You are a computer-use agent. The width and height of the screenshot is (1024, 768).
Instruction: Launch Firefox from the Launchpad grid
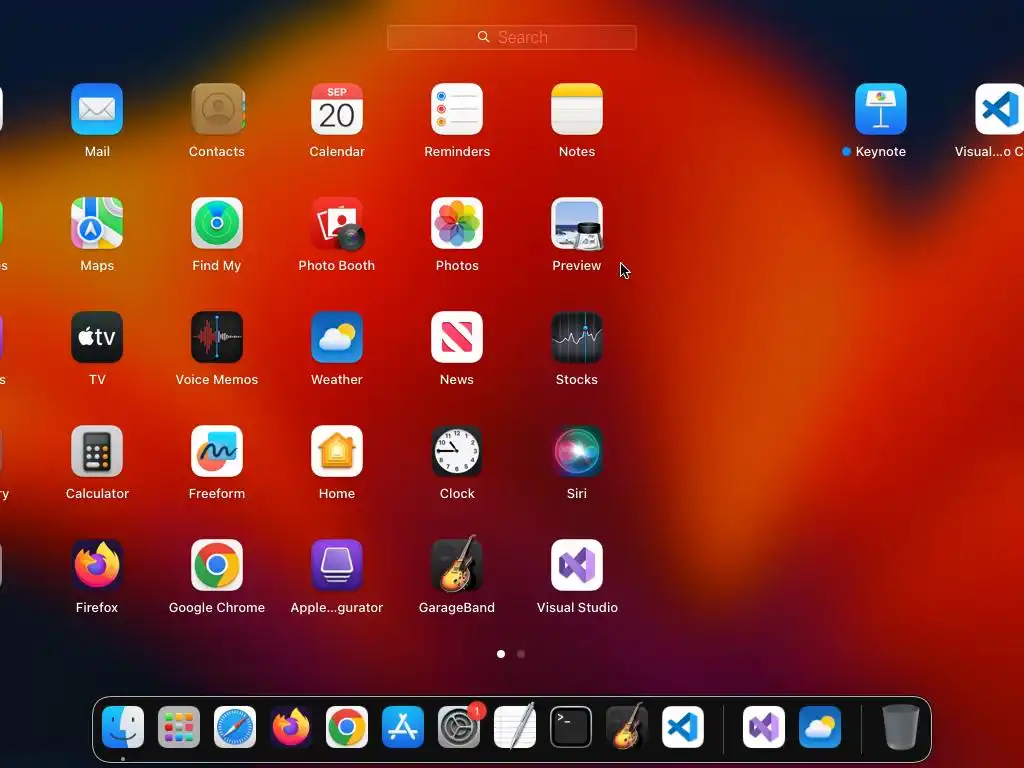pyautogui.click(x=97, y=565)
